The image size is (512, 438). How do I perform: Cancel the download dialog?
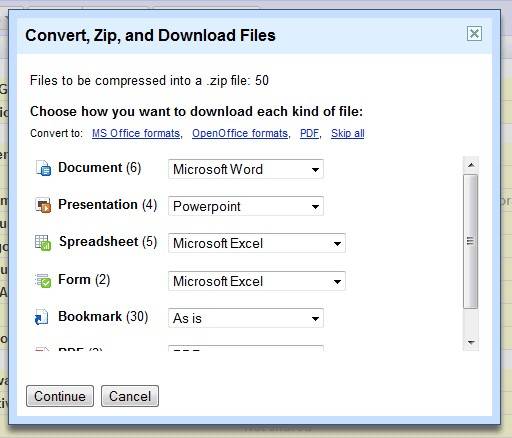(130, 396)
